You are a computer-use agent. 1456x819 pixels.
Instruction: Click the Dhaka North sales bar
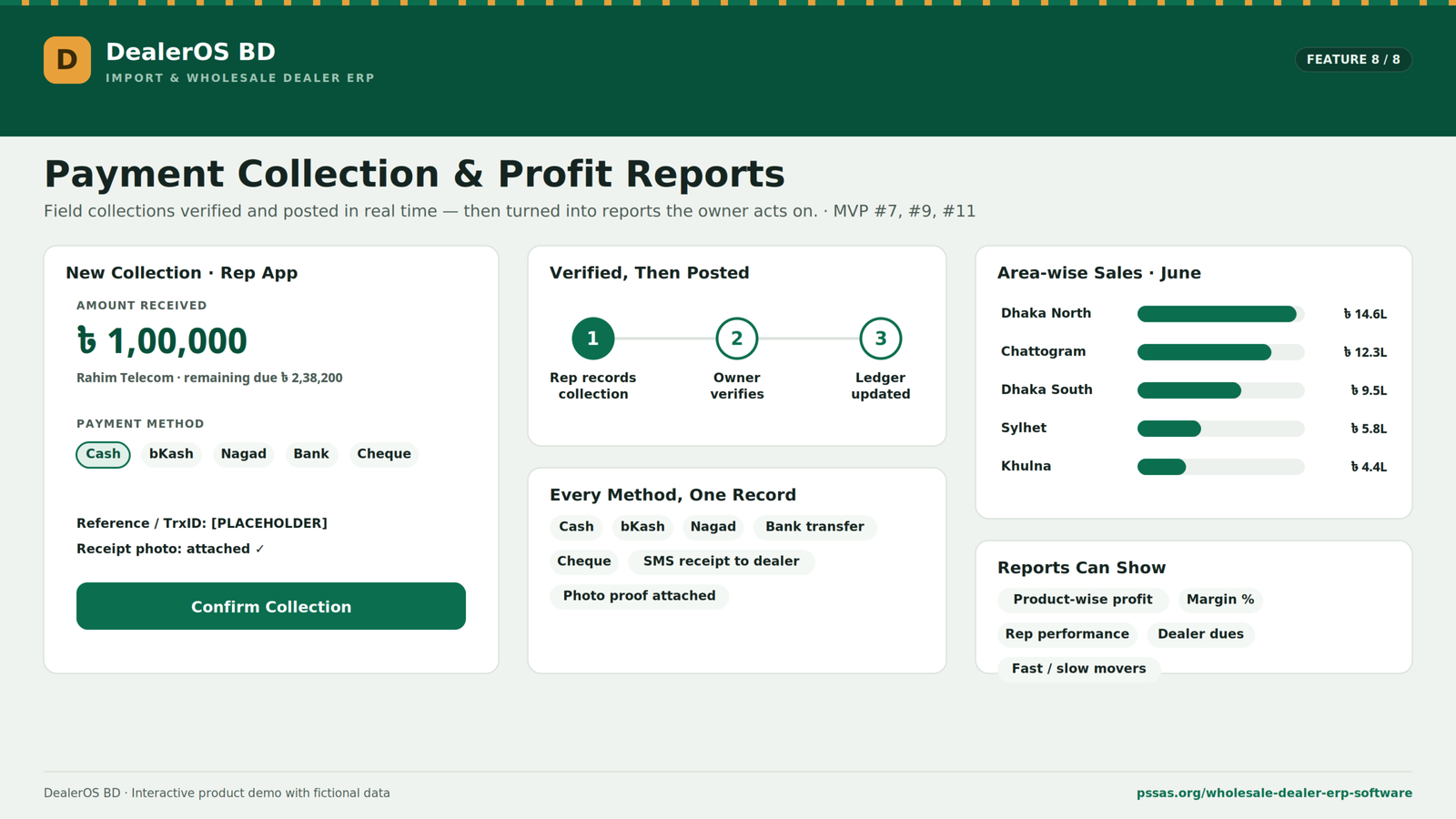[x=1220, y=314]
